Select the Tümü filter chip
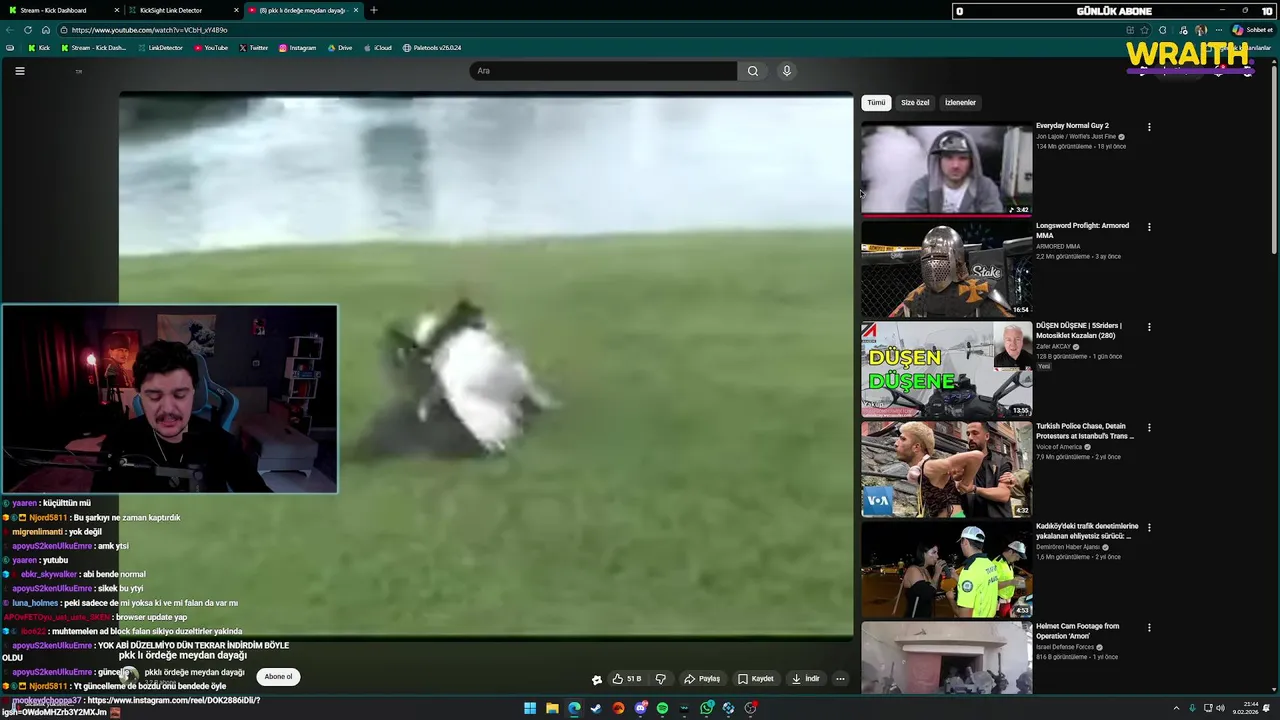The height and width of the screenshot is (720, 1280). coord(876,102)
